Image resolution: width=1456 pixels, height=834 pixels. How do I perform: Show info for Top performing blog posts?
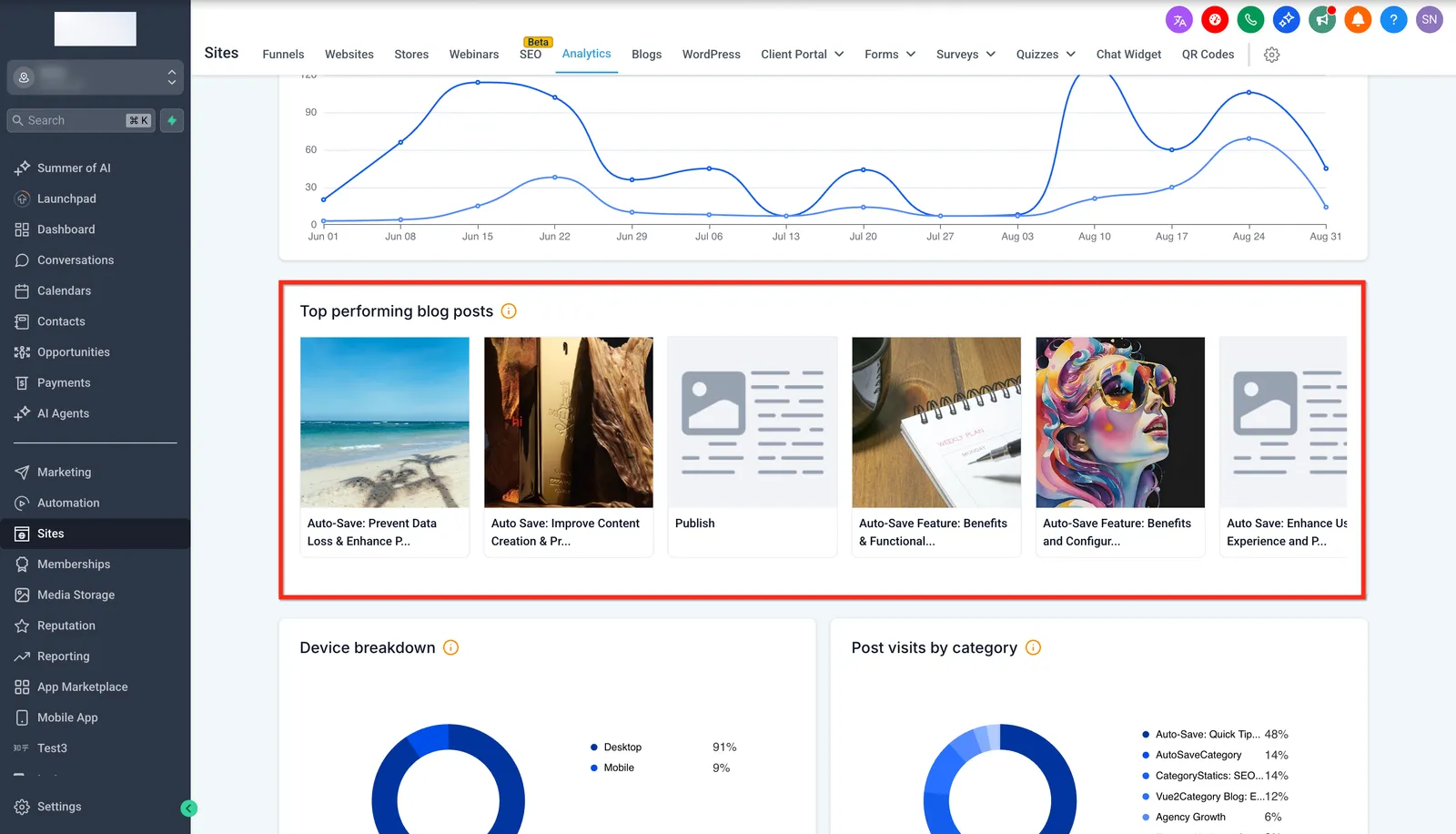point(509,311)
